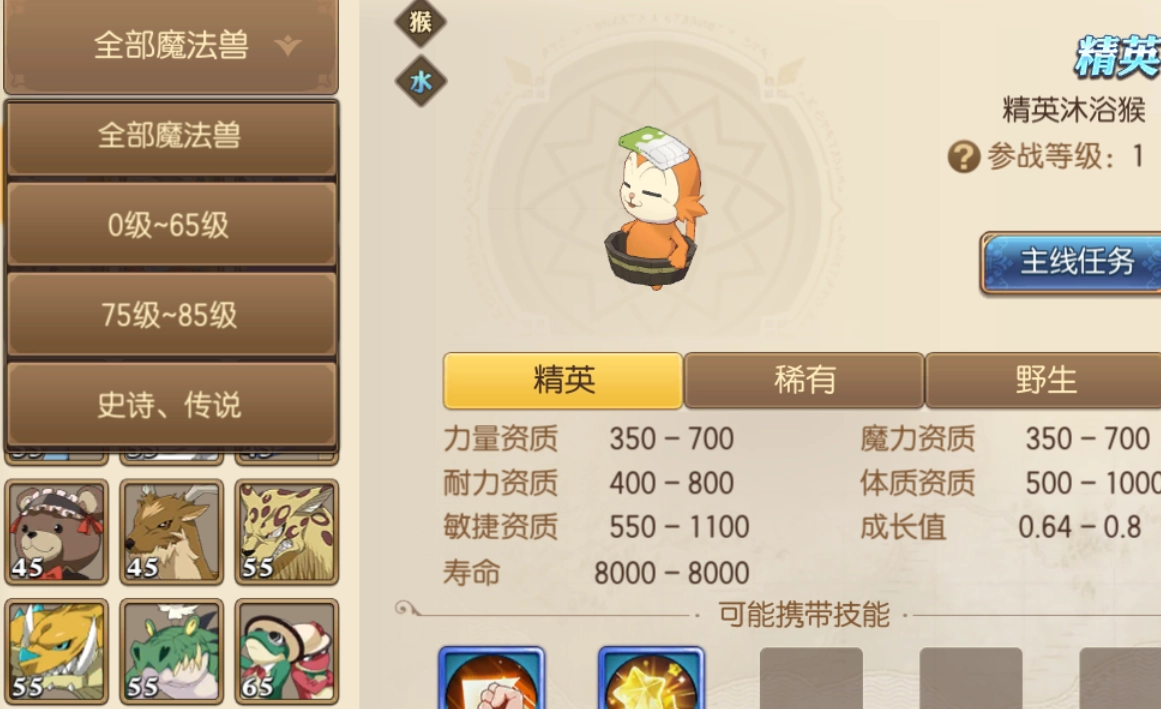The width and height of the screenshot is (1161, 709).
Task: Click the question mark beside 参战等级
Action: pyautogui.click(x=964, y=157)
